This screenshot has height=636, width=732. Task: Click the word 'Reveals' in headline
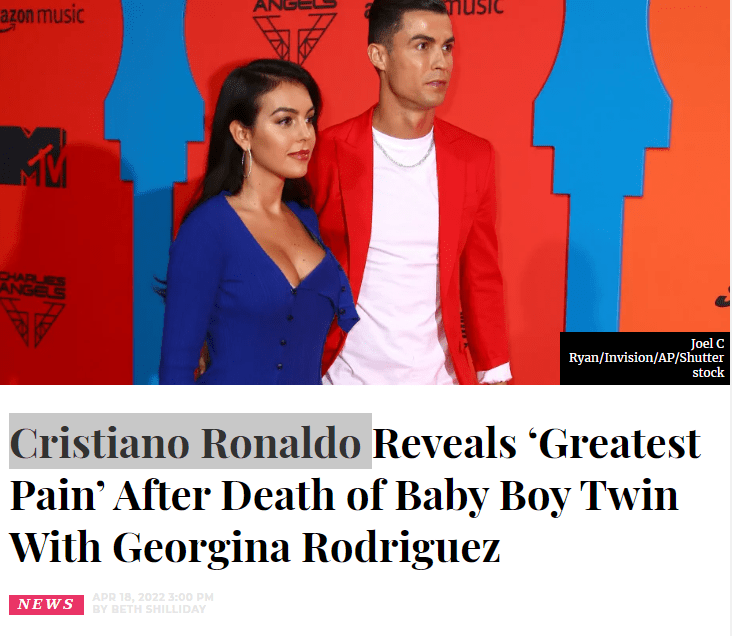pos(444,443)
